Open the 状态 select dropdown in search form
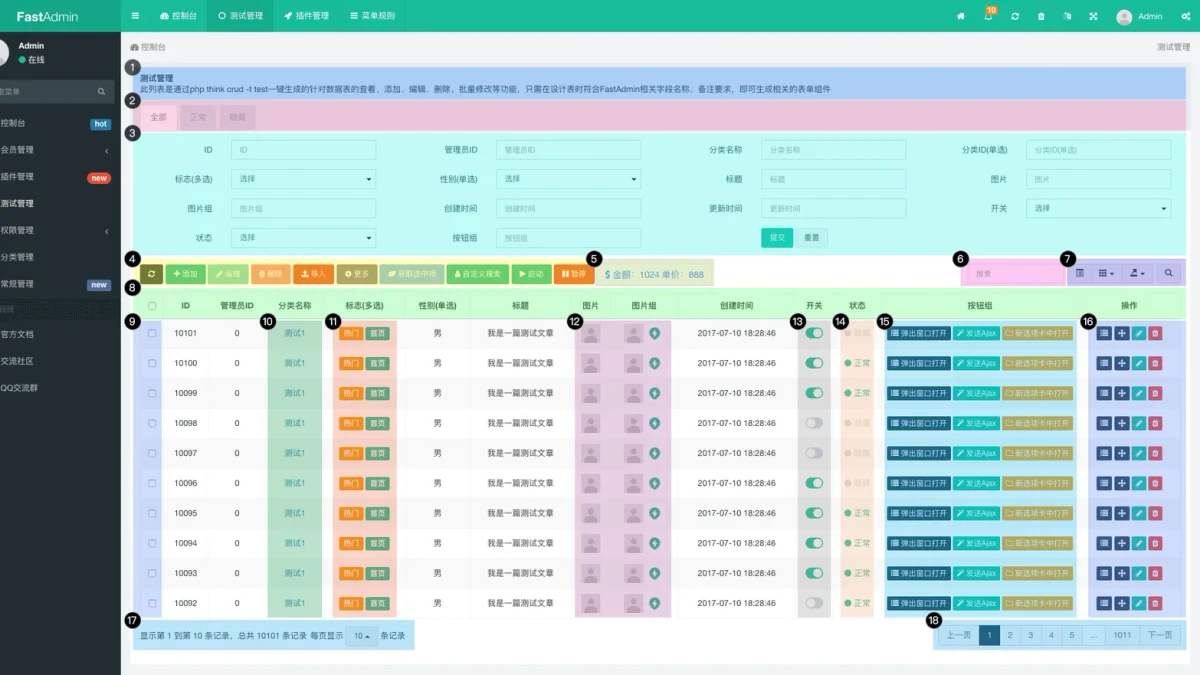The width and height of the screenshot is (1200, 675). (303, 238)
